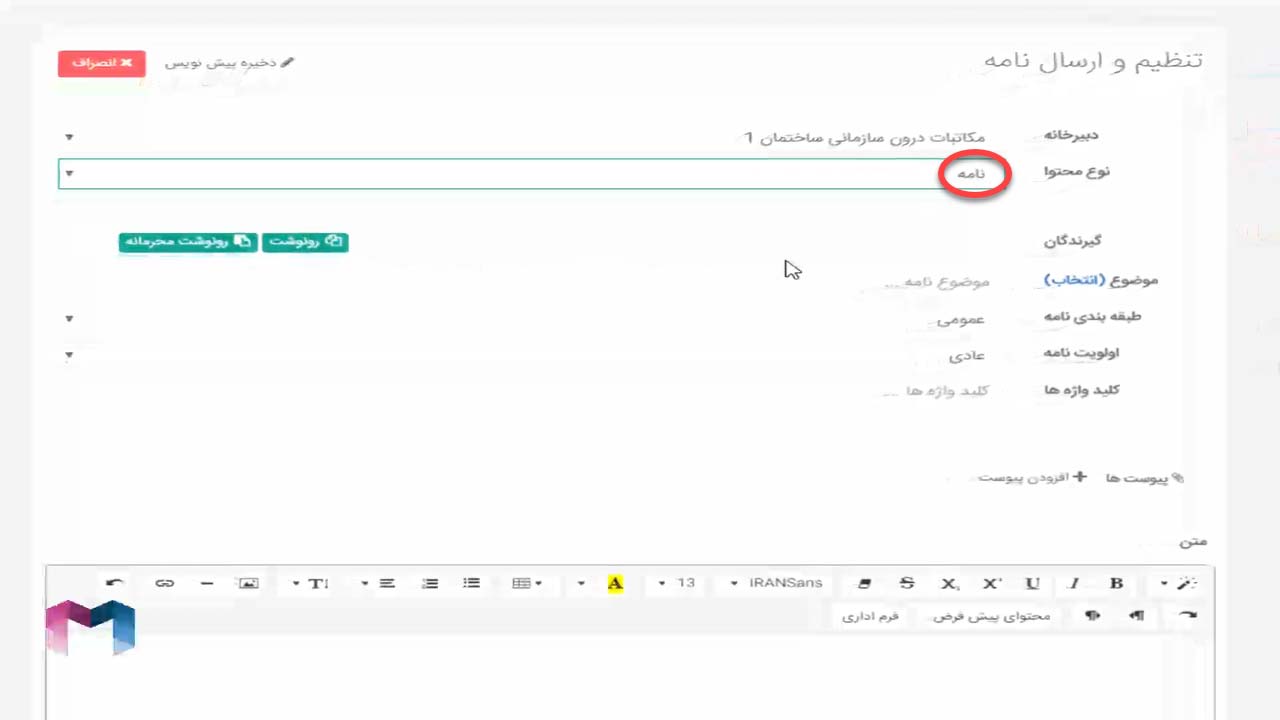The width and height of the screenshot is (1280, 720).
Task: Set right-to-left paragraph direction
Action: point(1137,615)
